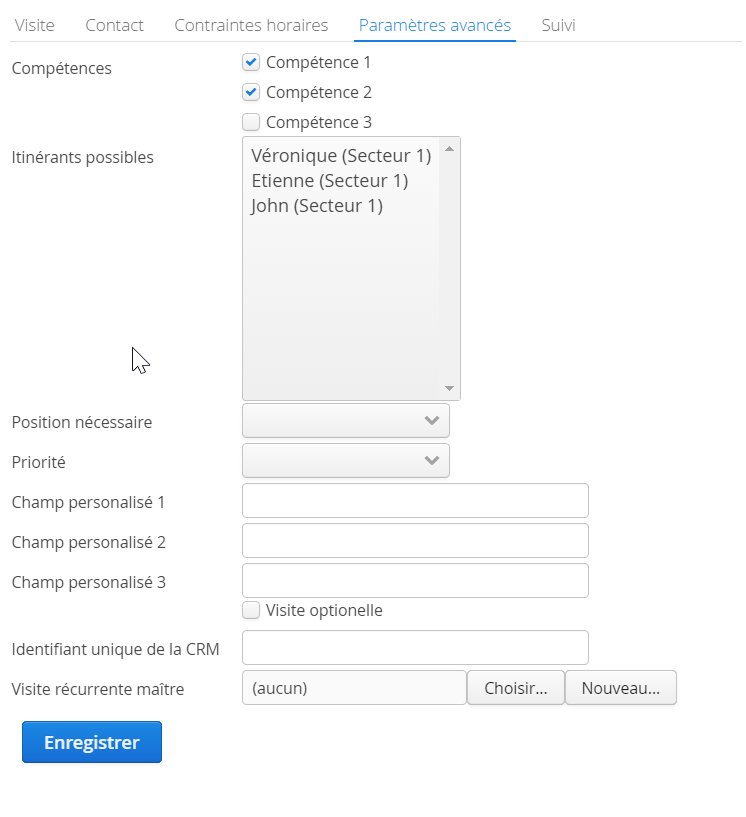The width and height of the screenshot is (746, 817).
Task: Uncheck the Compétence 2 checkbox
Action: point(251,92)
